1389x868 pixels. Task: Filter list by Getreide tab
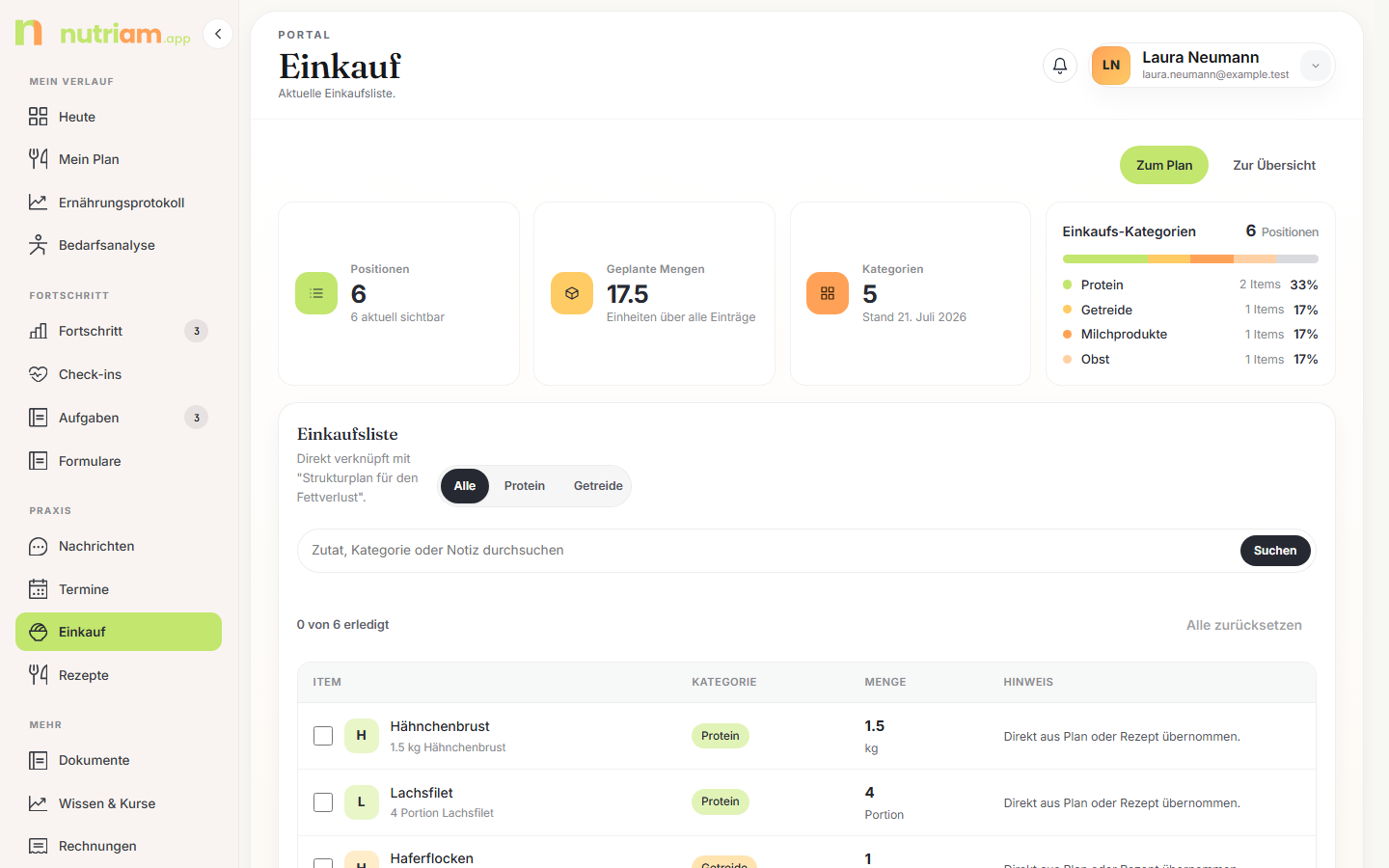[598, 486]
